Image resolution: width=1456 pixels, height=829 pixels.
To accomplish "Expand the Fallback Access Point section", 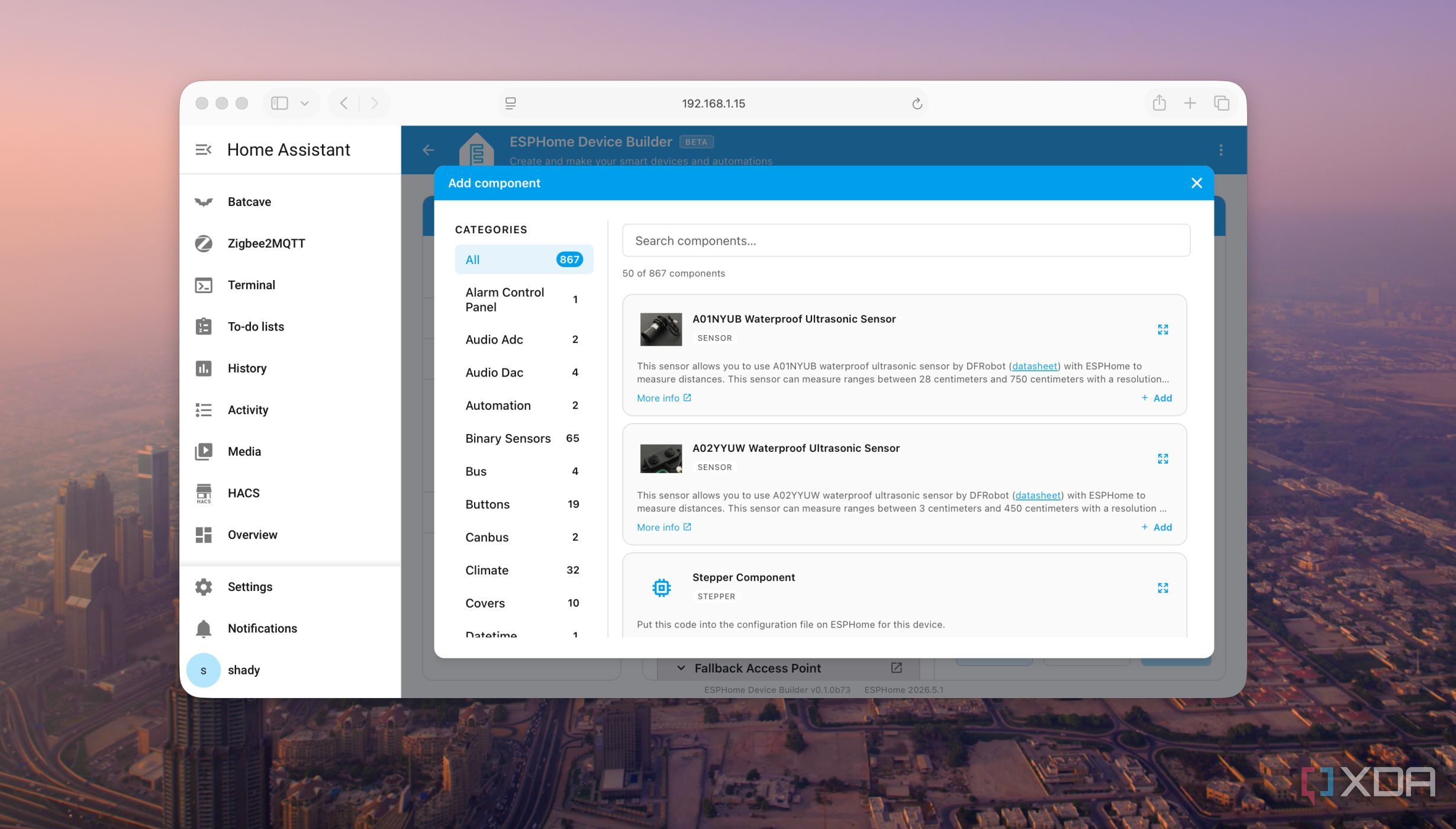I will point(681,668).
